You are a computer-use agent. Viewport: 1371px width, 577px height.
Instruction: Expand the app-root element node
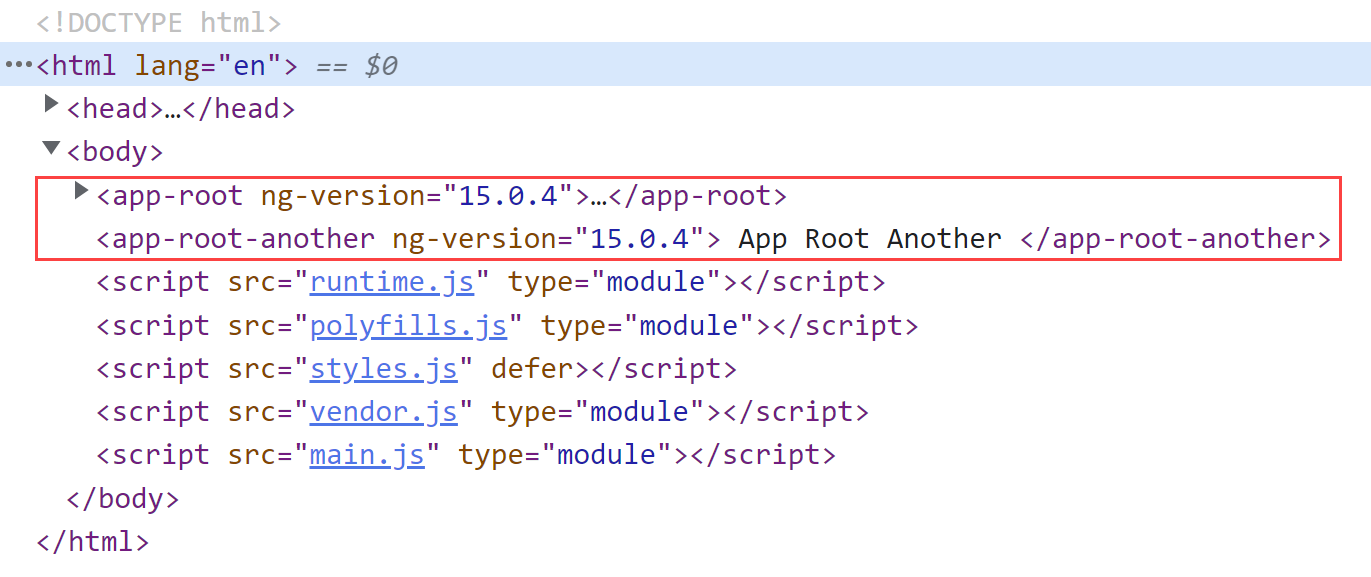[82, 191]
